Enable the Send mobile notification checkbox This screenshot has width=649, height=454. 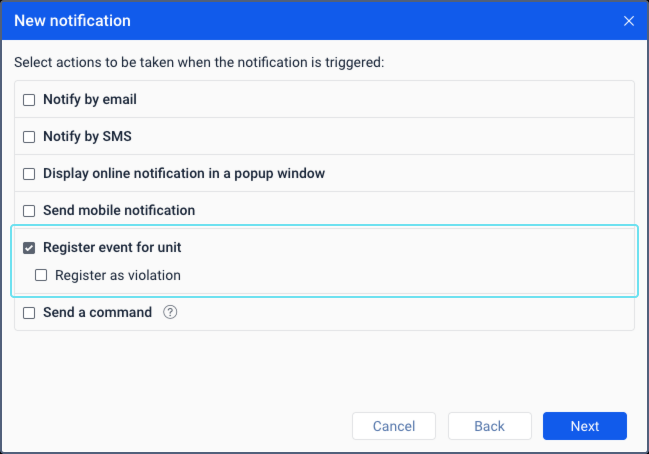[29, 211]
